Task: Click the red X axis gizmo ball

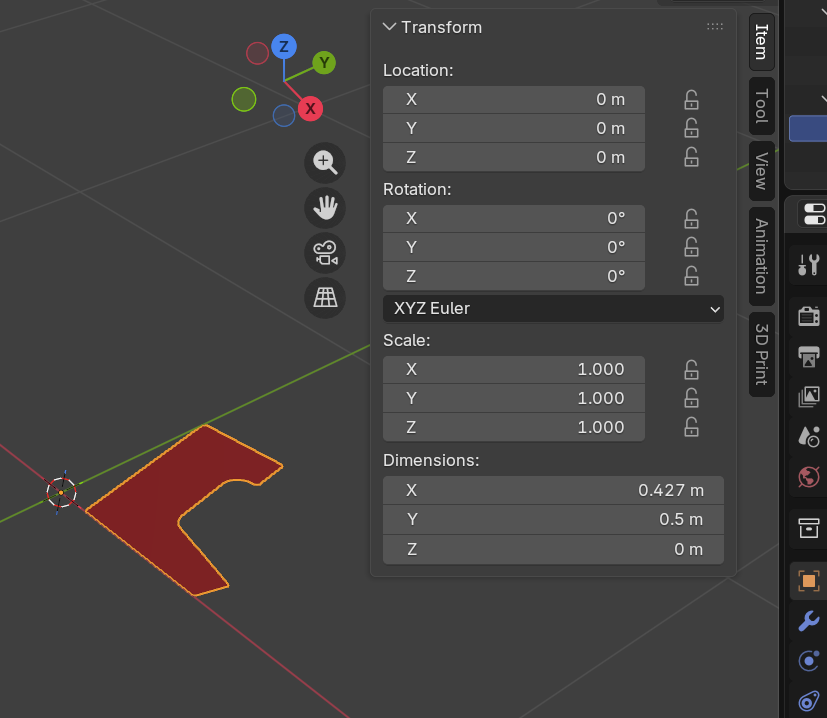Action: (x=310, y=108)
